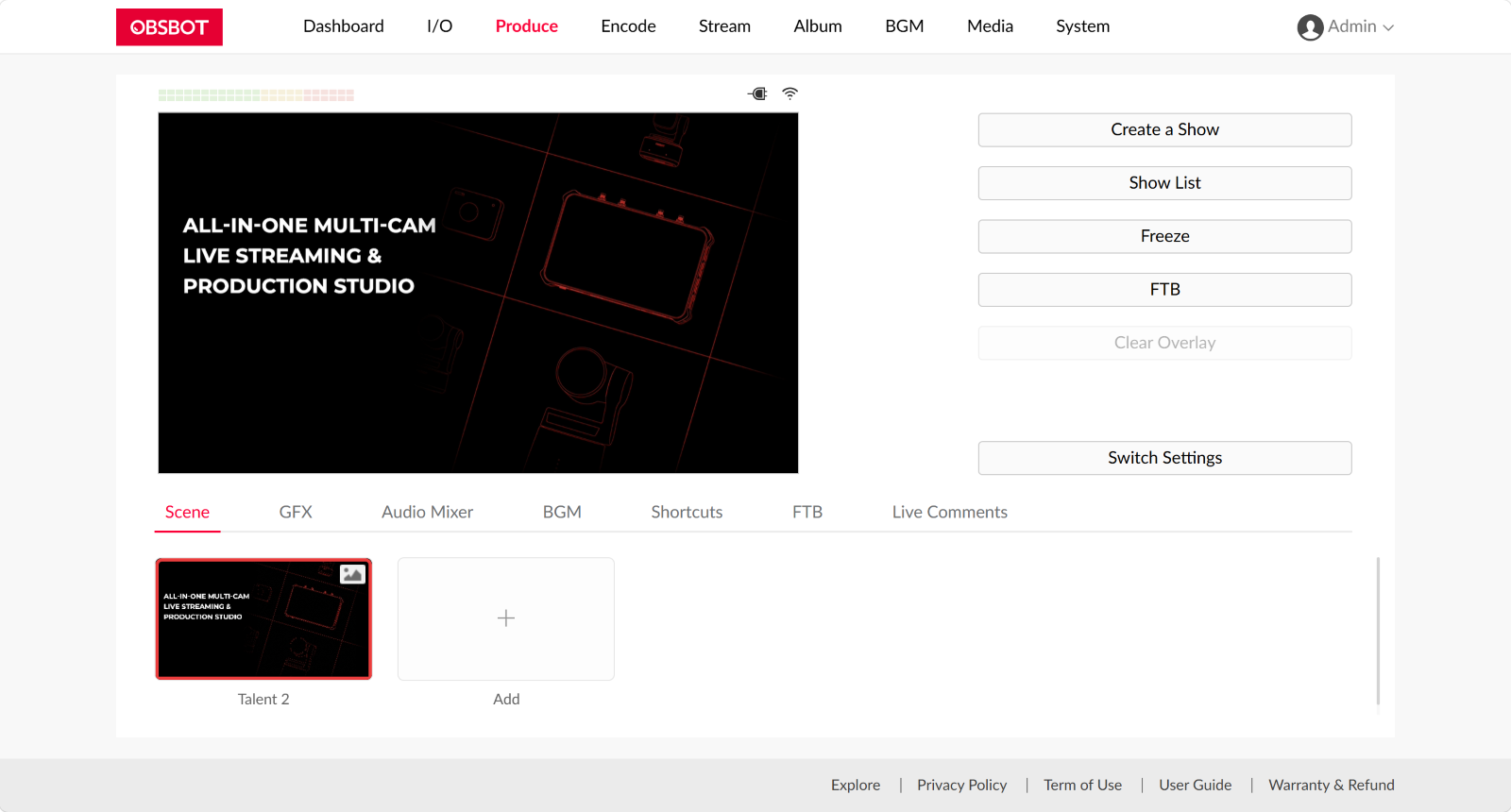This screenshot has width=1511, height=812.
Task: Open the Live Comments tab
Action: [950, 512]
